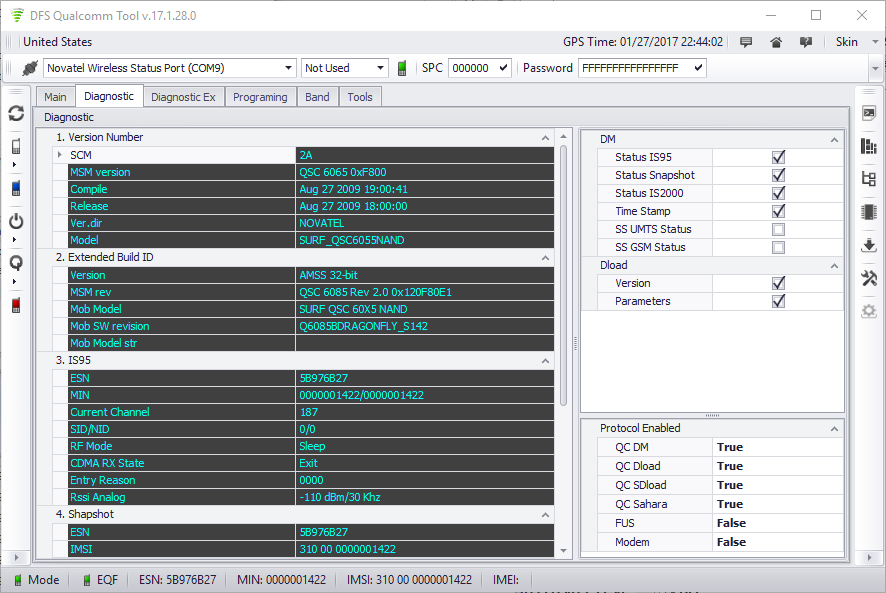Open the terminal console icon in right sidebar
Viewport: 886px width, 593px height.
tap(869, 113)
